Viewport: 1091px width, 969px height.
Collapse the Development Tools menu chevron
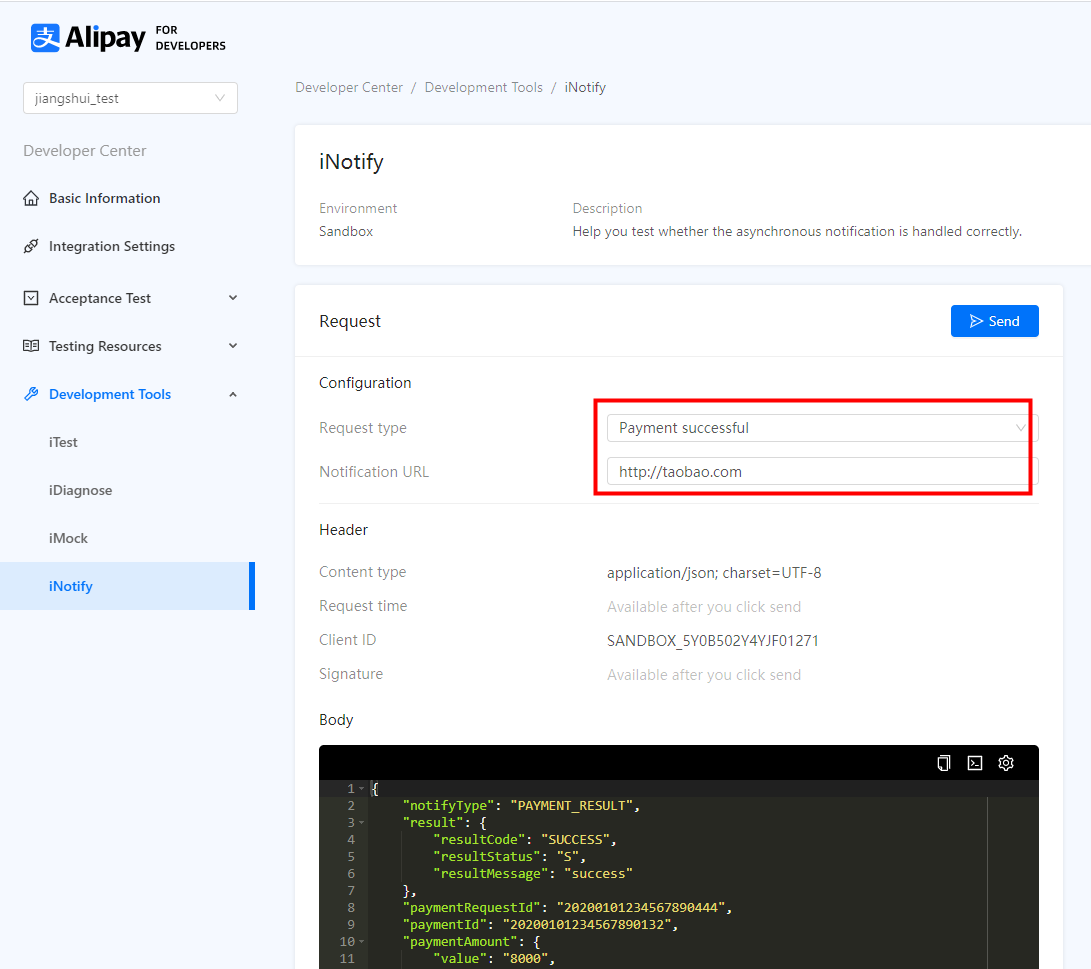[233, 394]
